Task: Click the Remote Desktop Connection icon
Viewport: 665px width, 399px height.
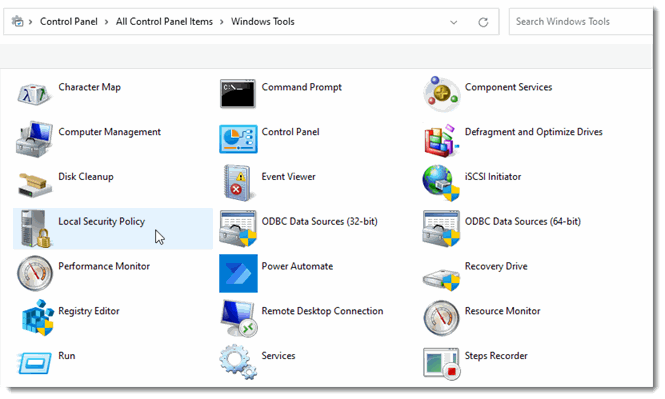Action: tap(239, 318)
